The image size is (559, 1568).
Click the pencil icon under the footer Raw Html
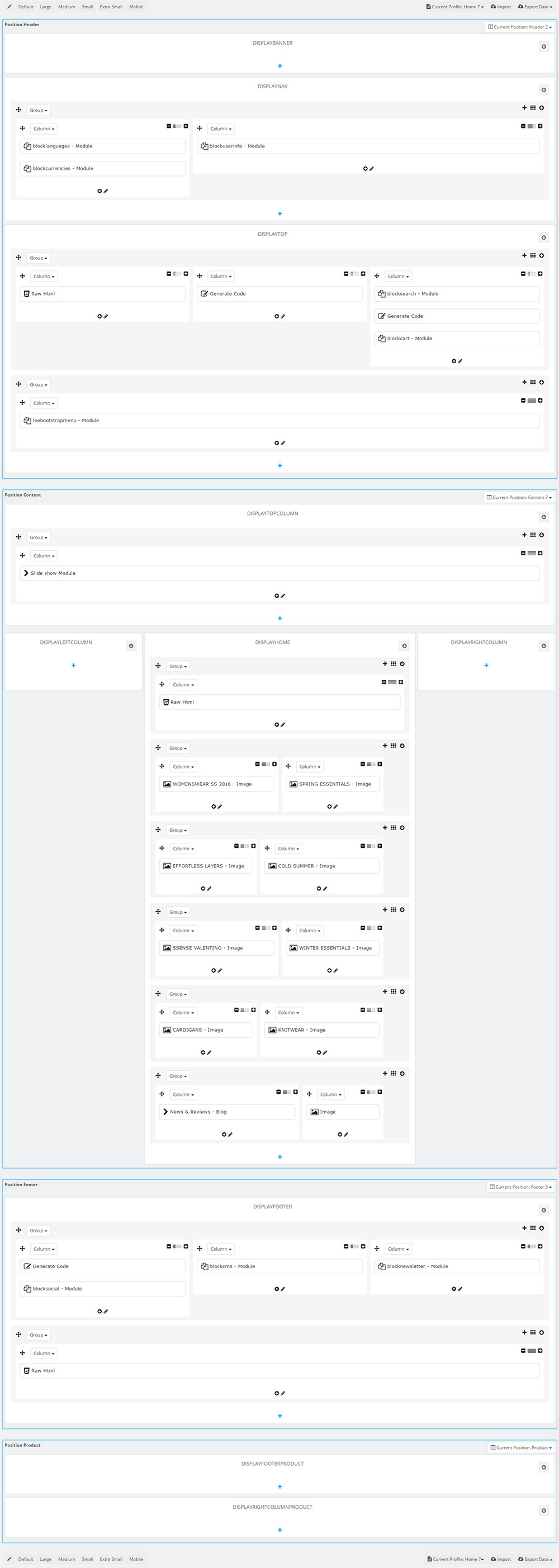(282, 1393)
